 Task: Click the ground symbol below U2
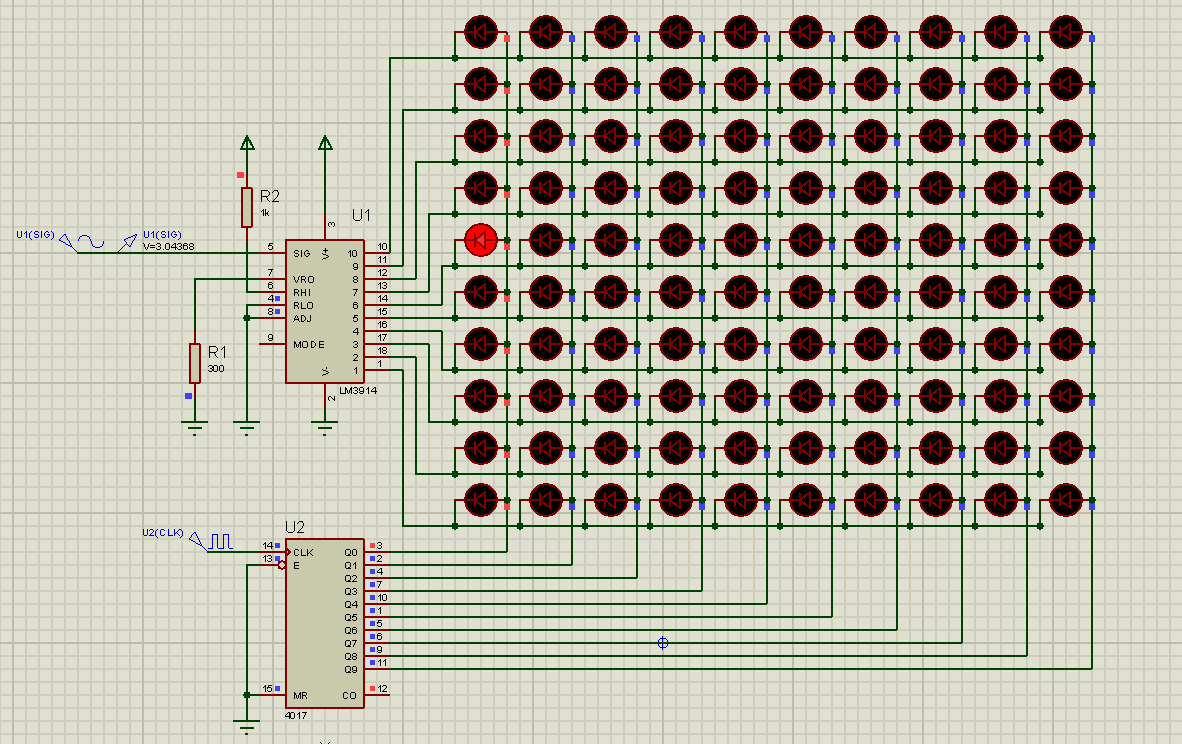247,727
